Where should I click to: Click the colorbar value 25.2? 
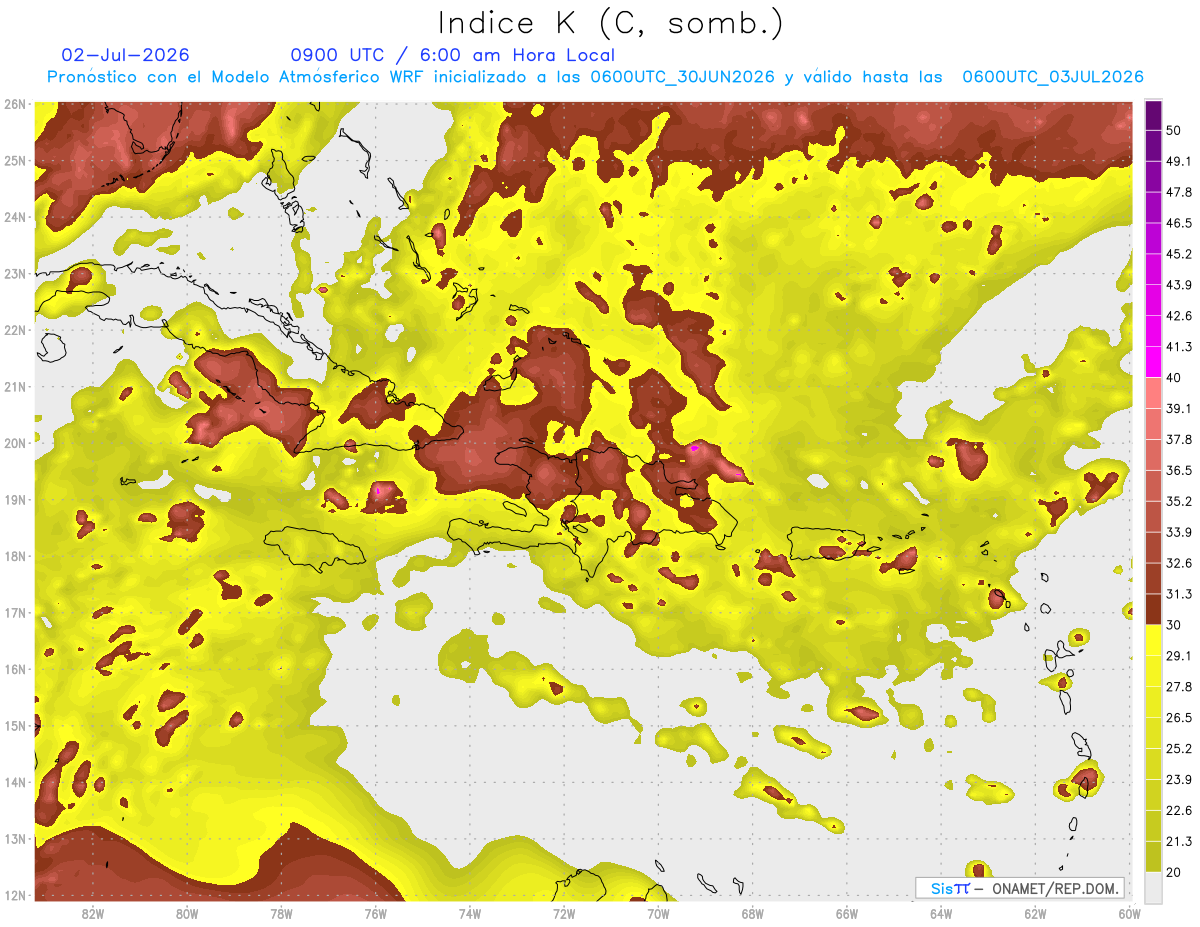click(x=1179, y=749)
